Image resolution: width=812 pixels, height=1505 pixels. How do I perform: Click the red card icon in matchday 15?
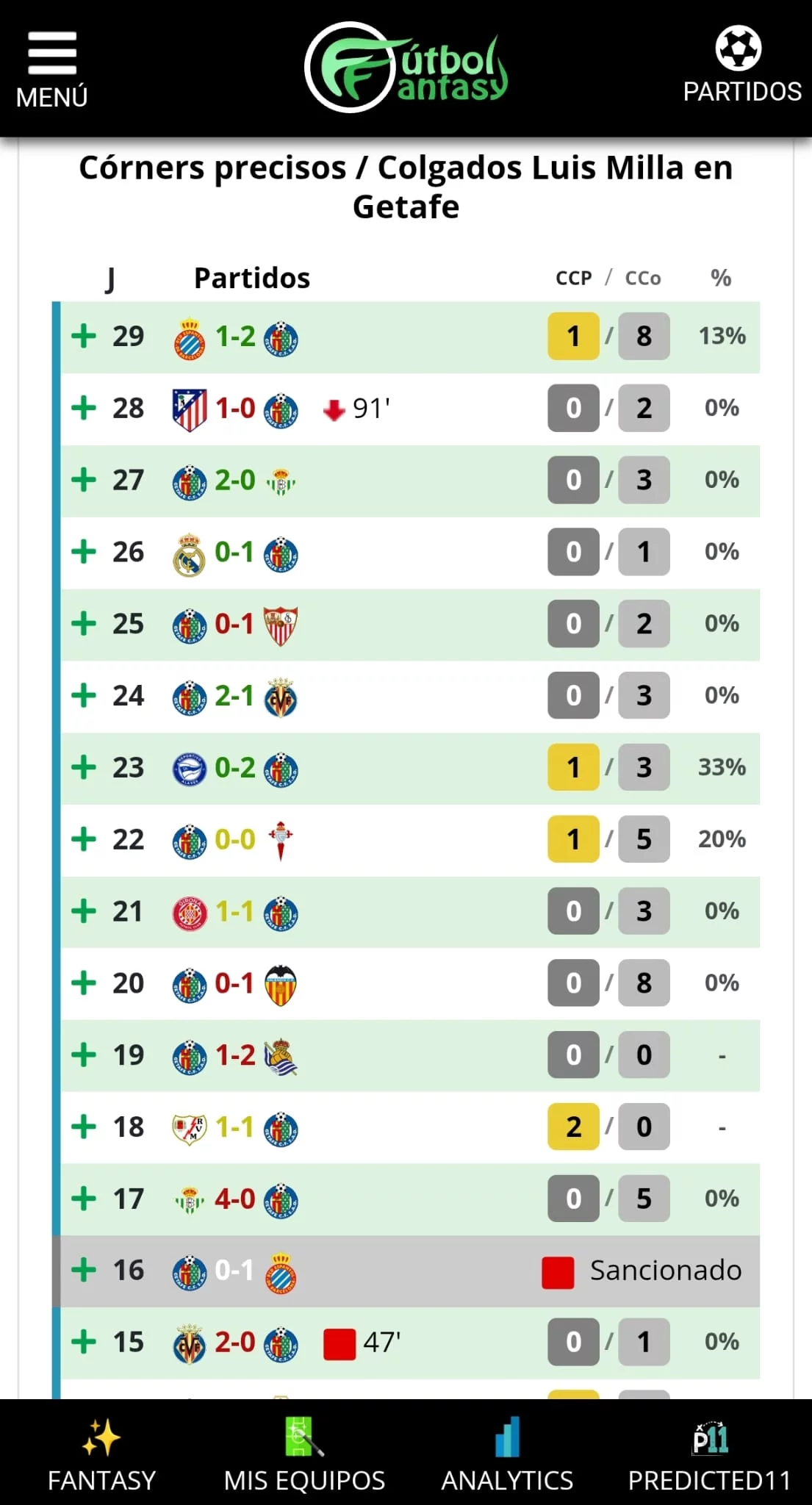click(339, 1343)
